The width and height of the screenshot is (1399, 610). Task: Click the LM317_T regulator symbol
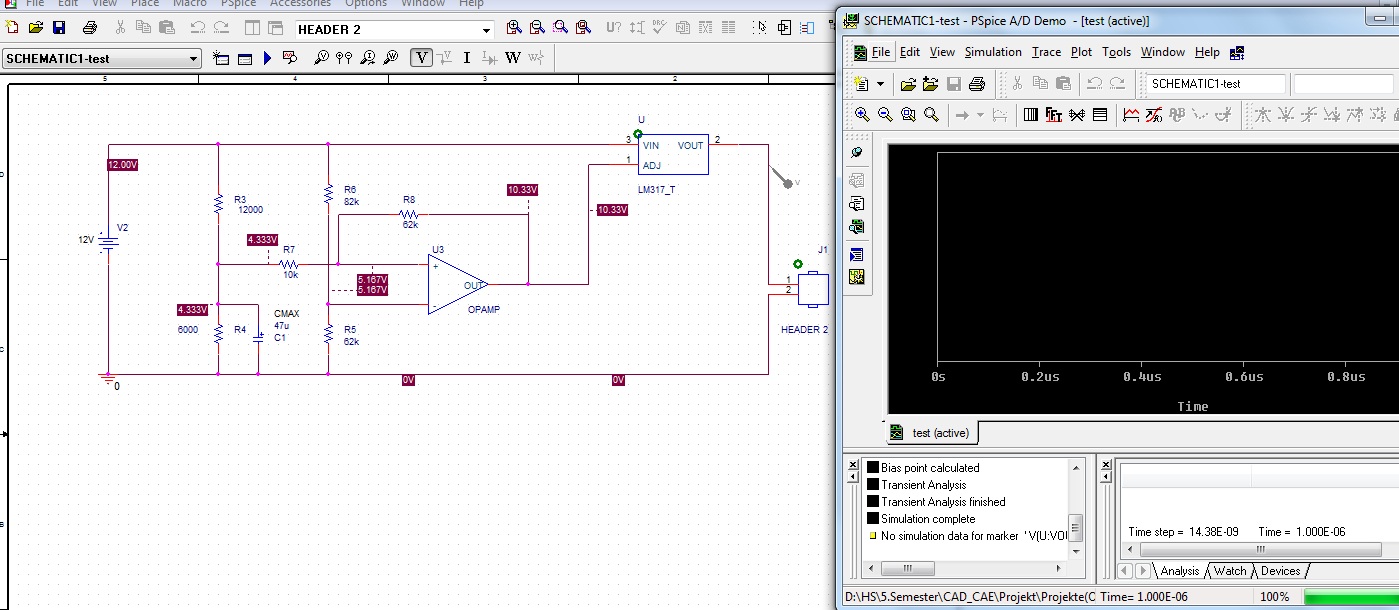click(x=672, y=154)
